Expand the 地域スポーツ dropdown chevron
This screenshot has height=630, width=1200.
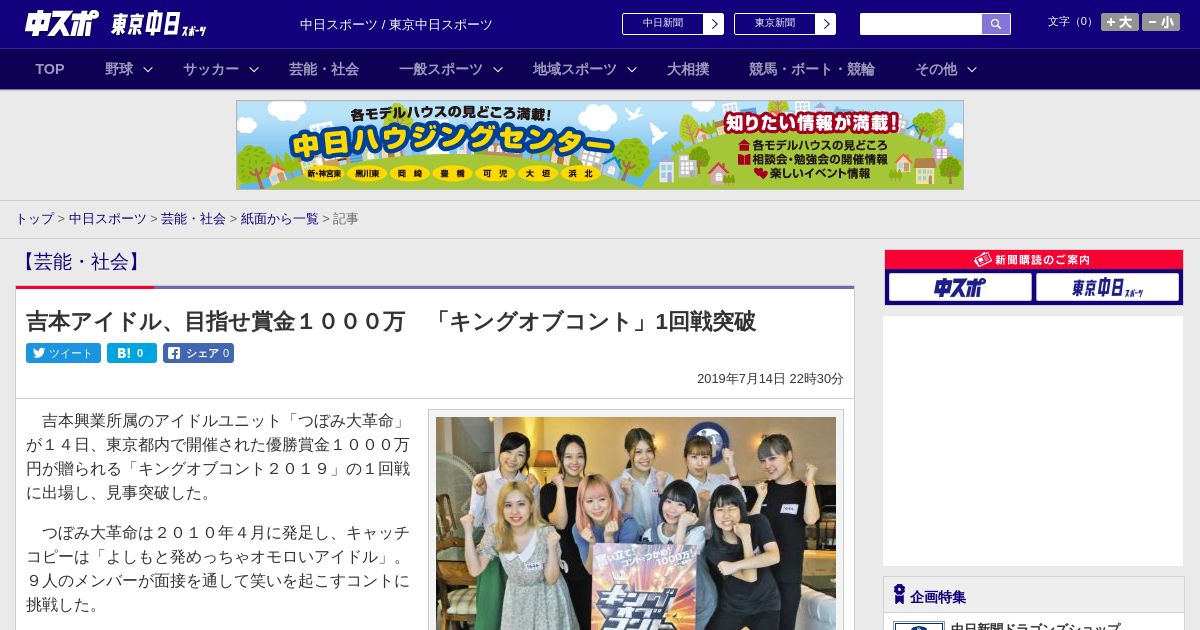coord(632,69)
